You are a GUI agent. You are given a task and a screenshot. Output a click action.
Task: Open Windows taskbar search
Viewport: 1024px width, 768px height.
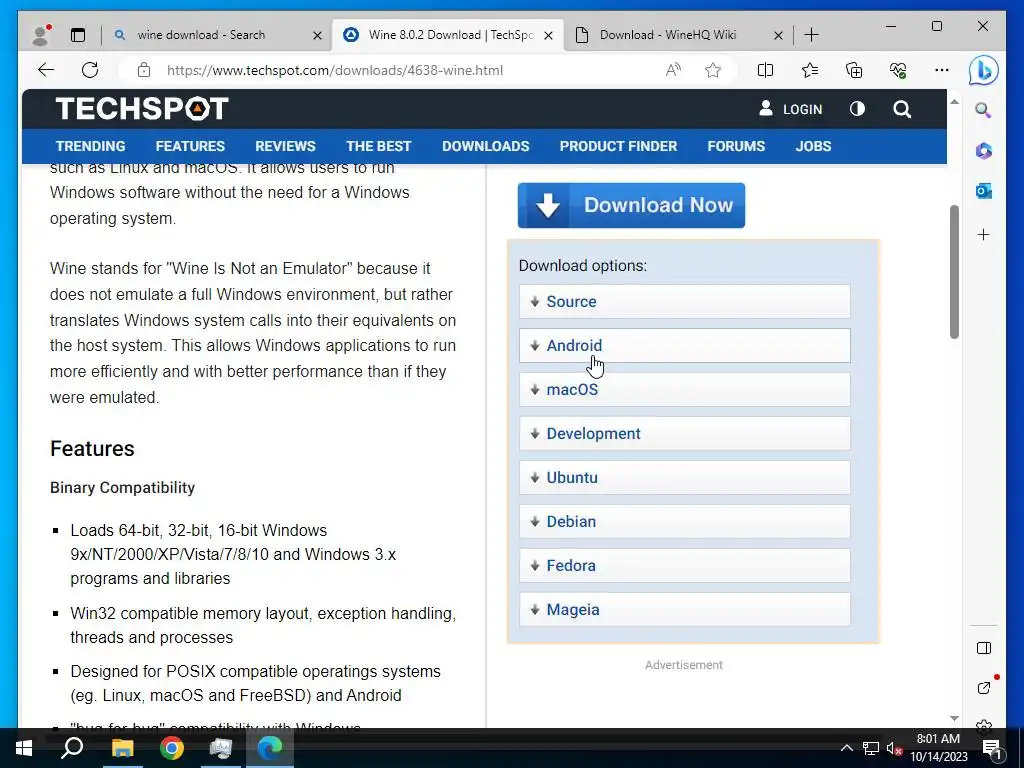pos(72,748)
